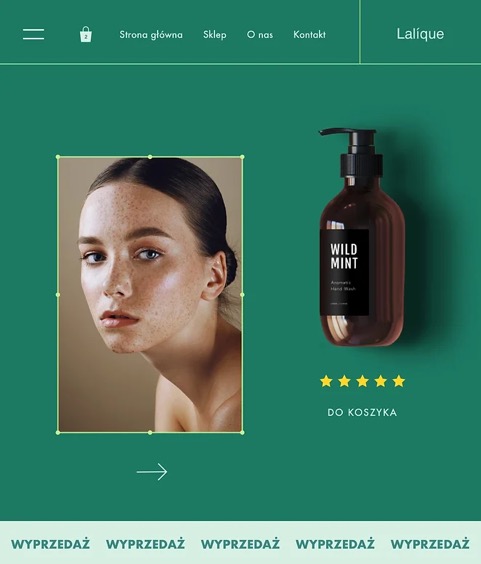Open the Kontakt page

coord(309,35)
